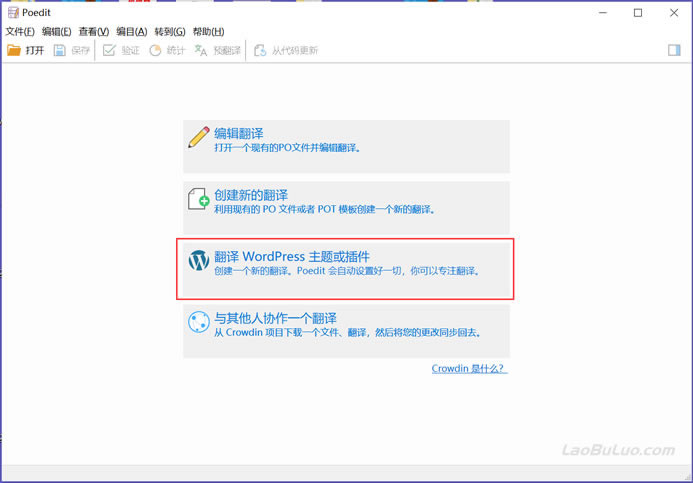Click the 验证 toolbar label

[x=130, y=50]
